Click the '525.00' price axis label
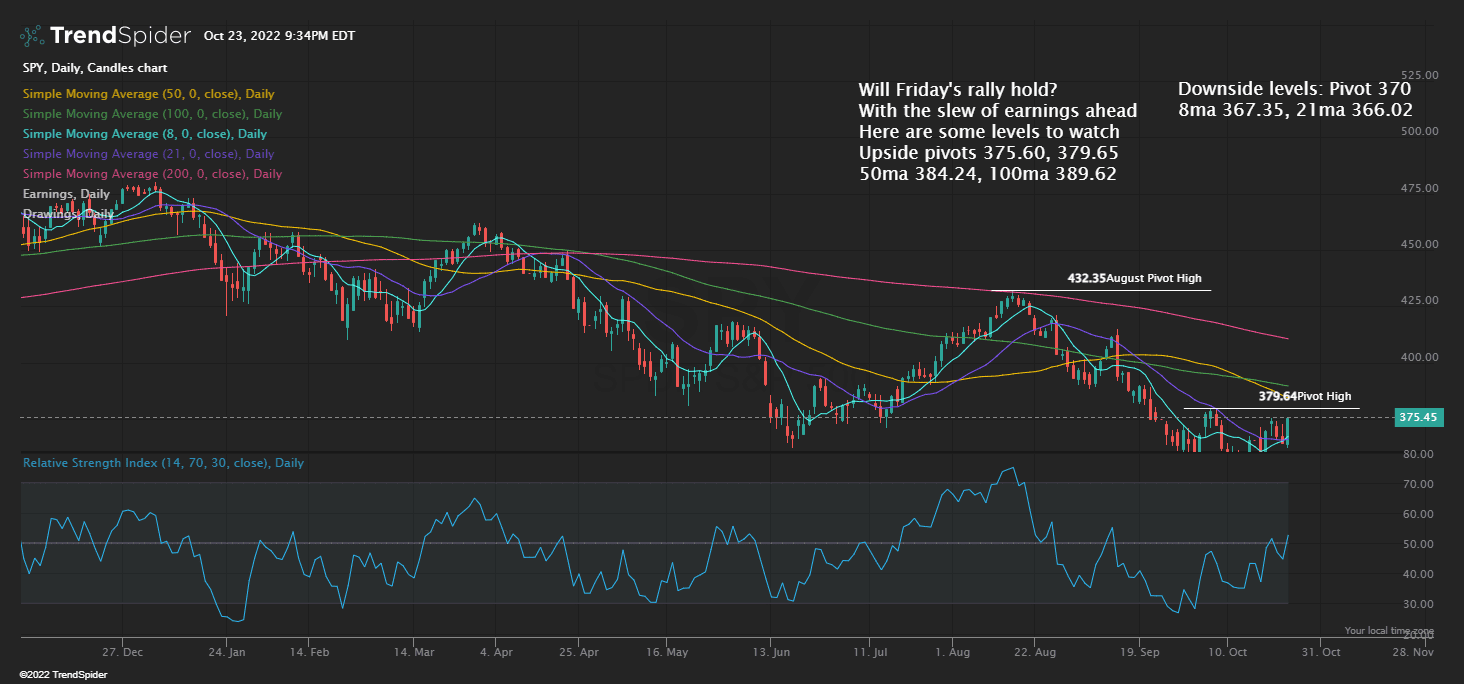This screenshot has height=684, width=1464. (1420, 73)
